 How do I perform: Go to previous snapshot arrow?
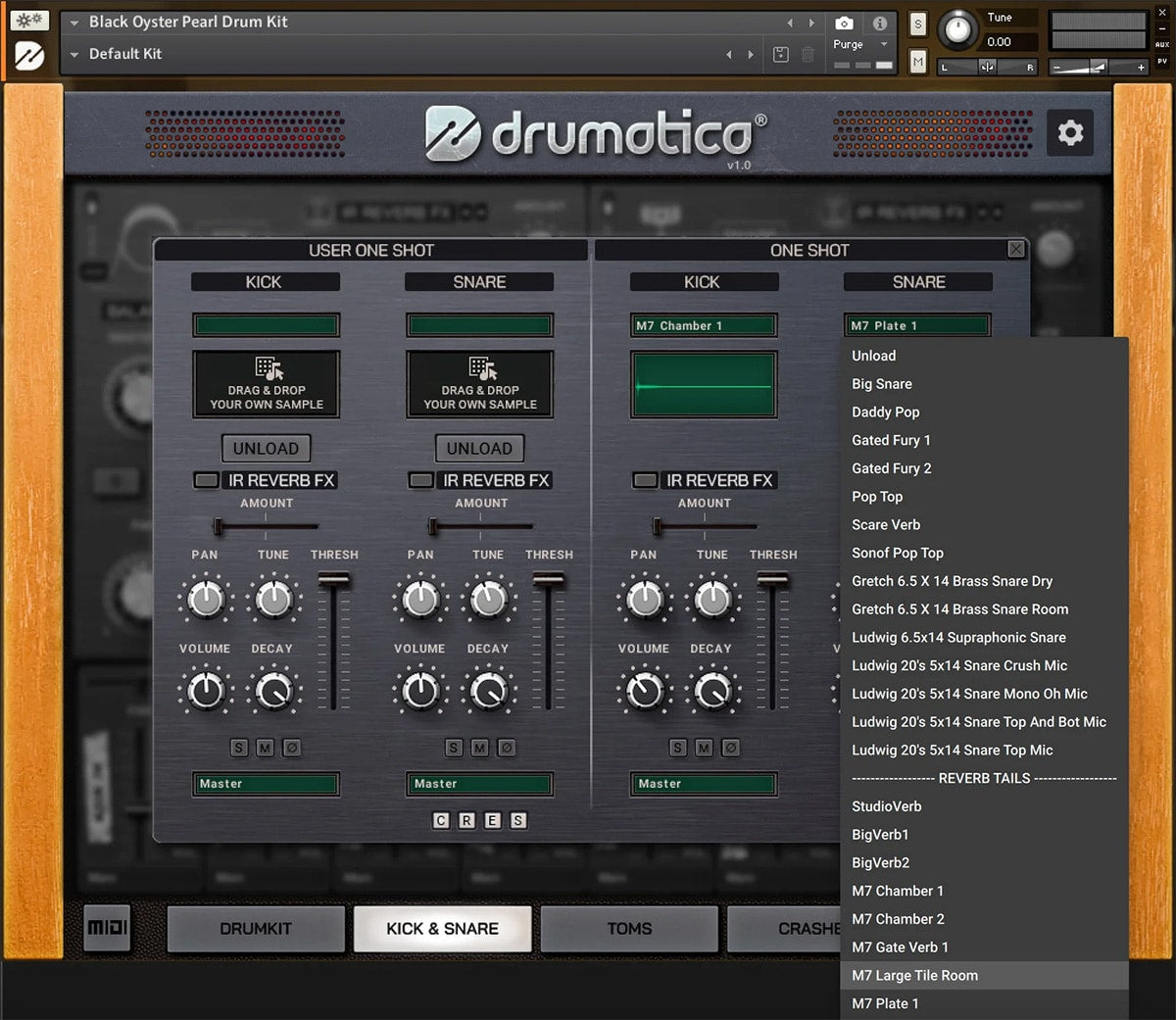[729, 55]
